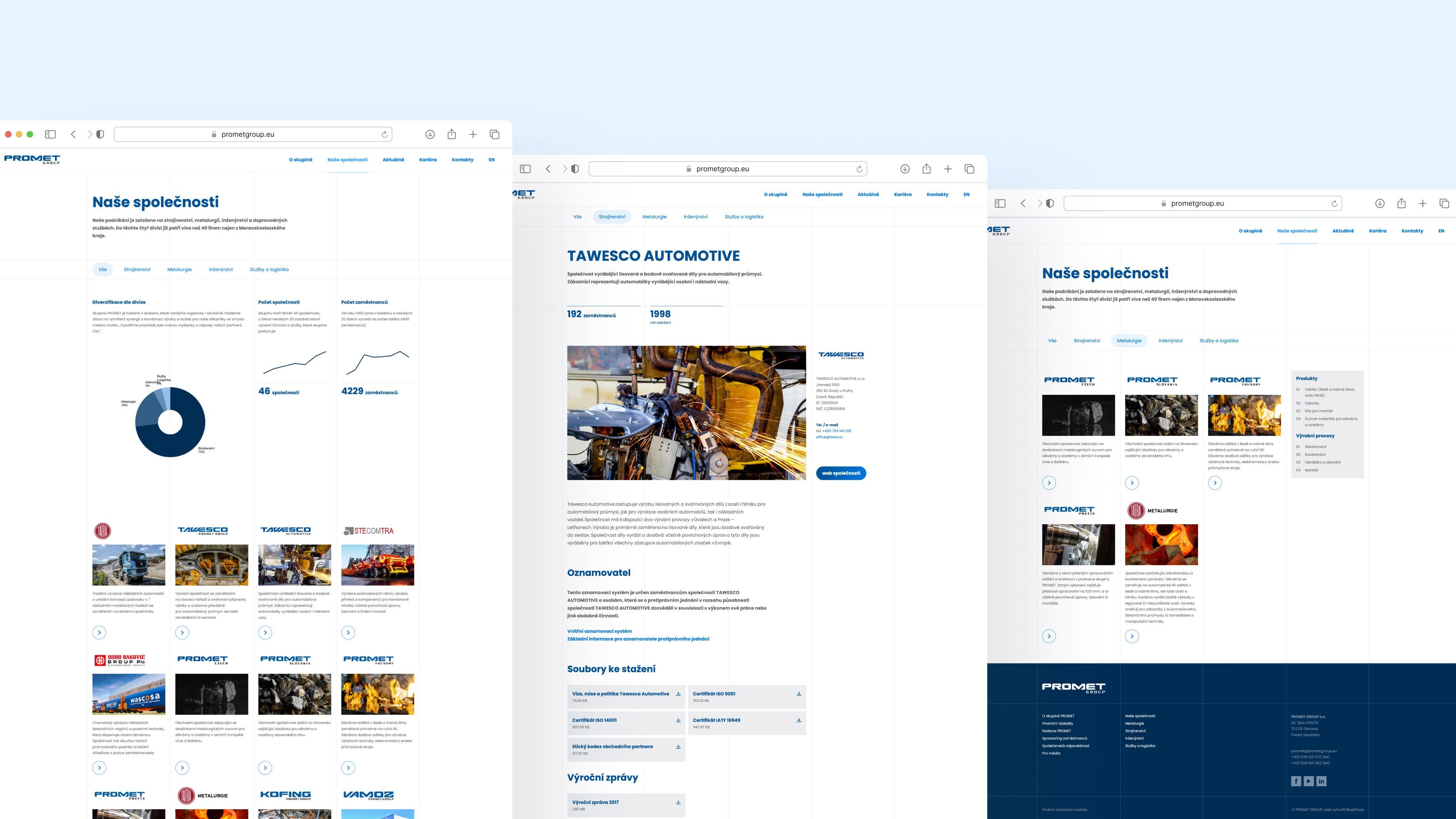Download Certifikát ISO 9001 file
The width and height of the screenshot is (1456, 819).
[x=799, y=694]
